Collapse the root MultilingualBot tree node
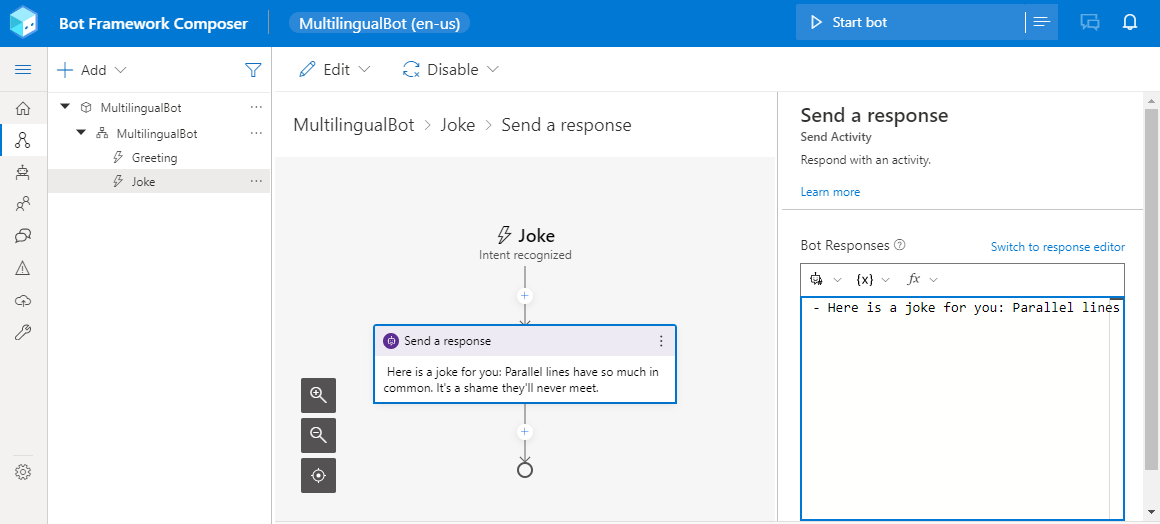Viewport: 1160px width, 524px height. click(66, 107)
